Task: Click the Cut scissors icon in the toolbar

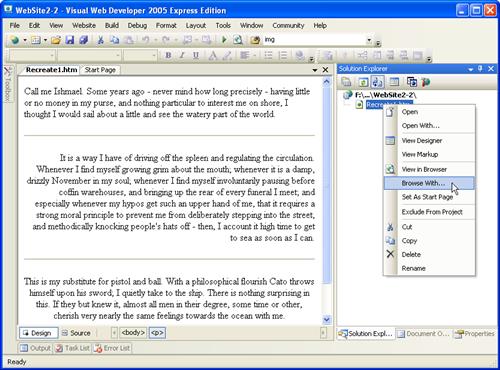Action: tap(100, 40)
